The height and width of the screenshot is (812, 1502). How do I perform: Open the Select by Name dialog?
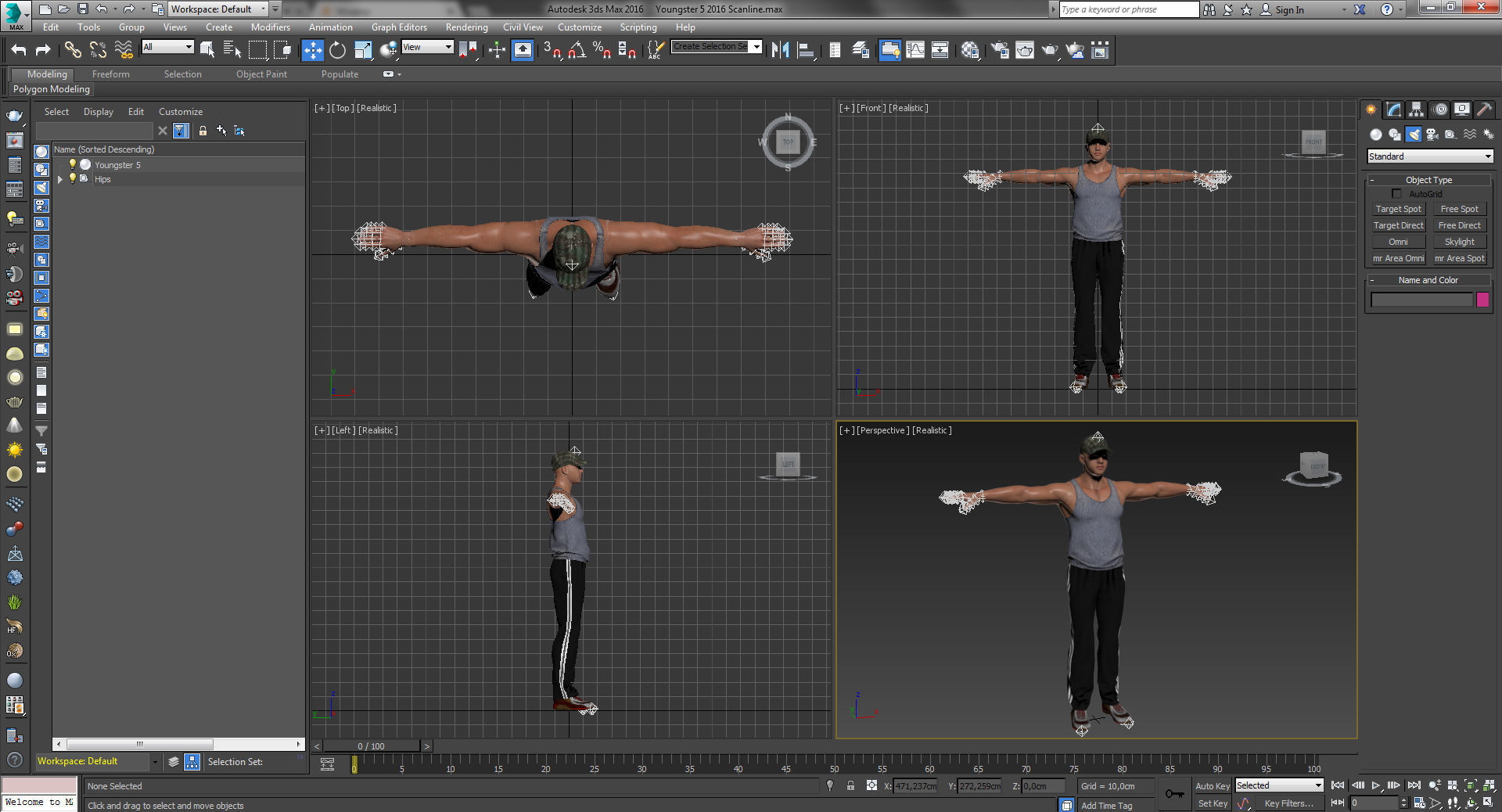click(x=232, y=50)
